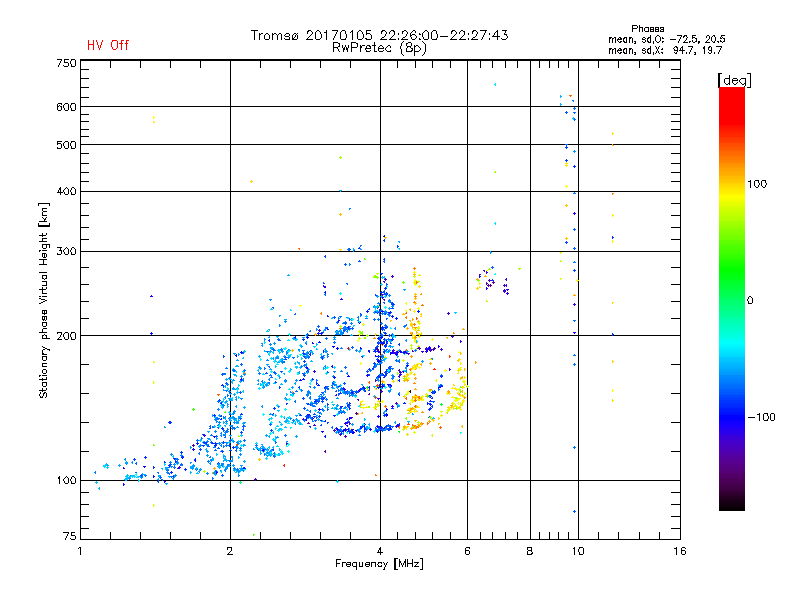Click the x-axis tick label '10'
The image size is (800, 600).
(x=578, y=551)
